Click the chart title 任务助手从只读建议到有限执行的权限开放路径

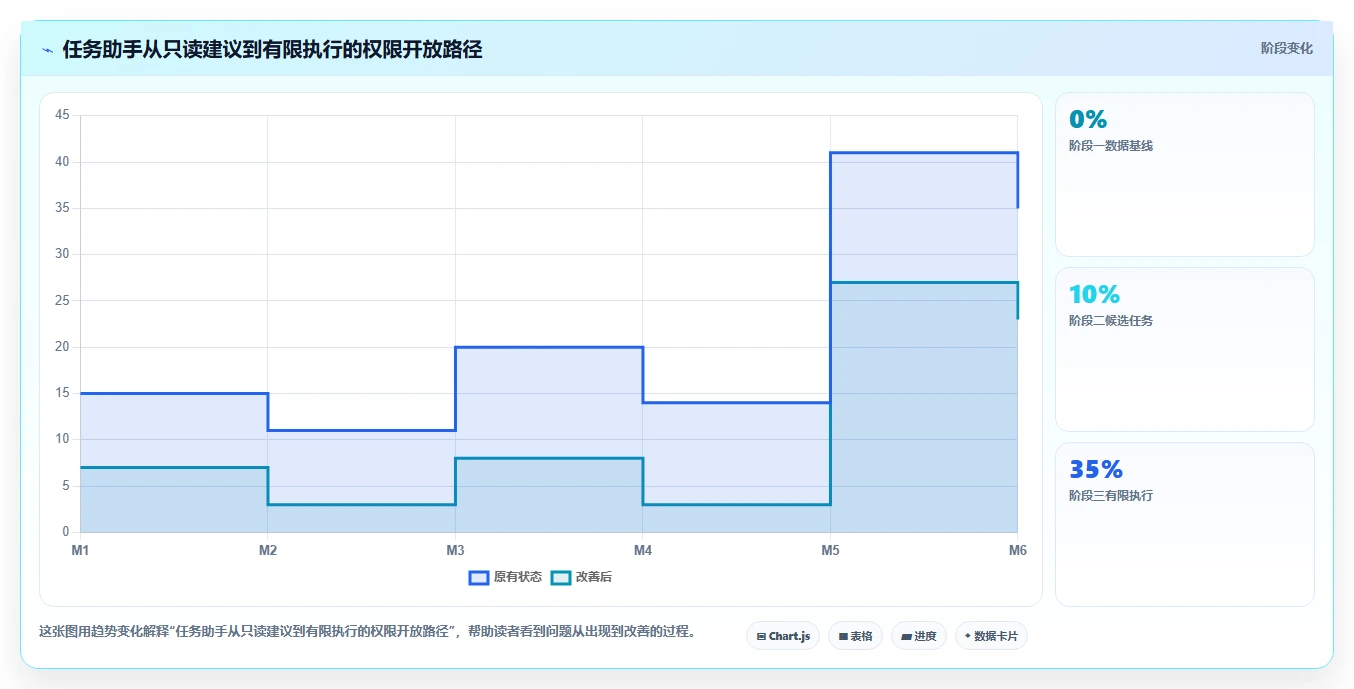pos(272,50)
